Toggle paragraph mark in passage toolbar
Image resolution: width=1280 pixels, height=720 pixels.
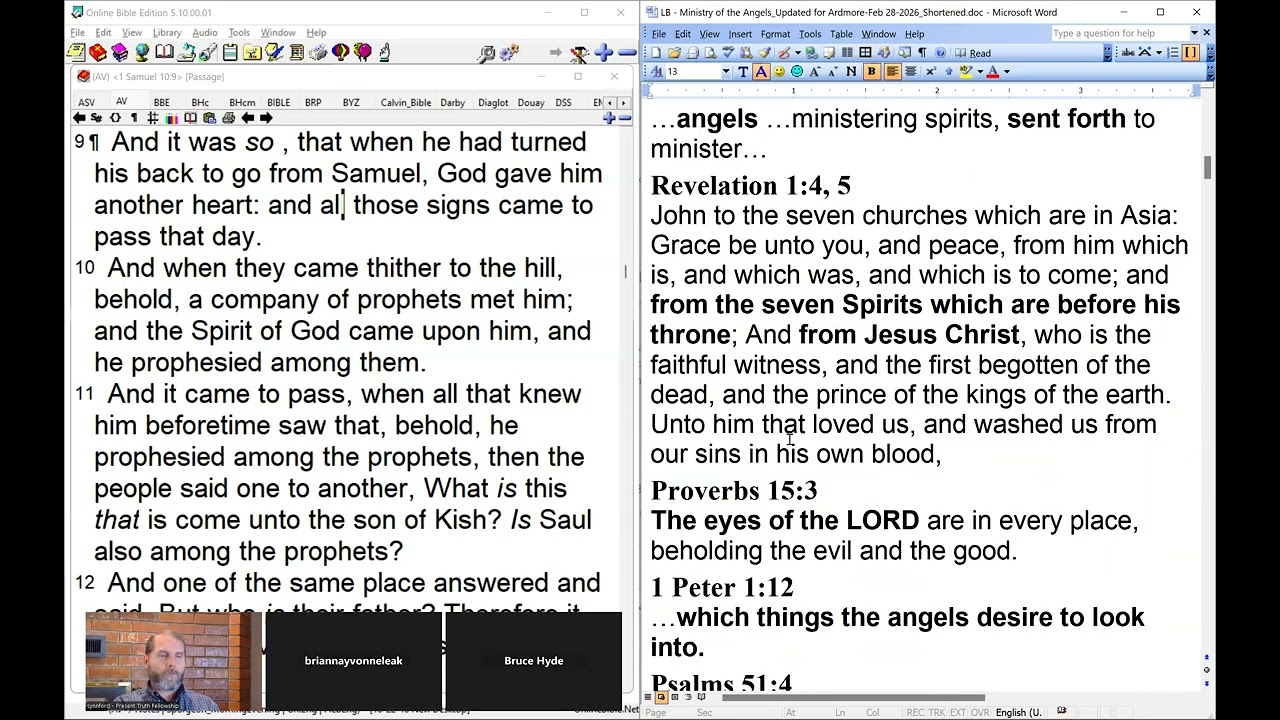(134, 118)
